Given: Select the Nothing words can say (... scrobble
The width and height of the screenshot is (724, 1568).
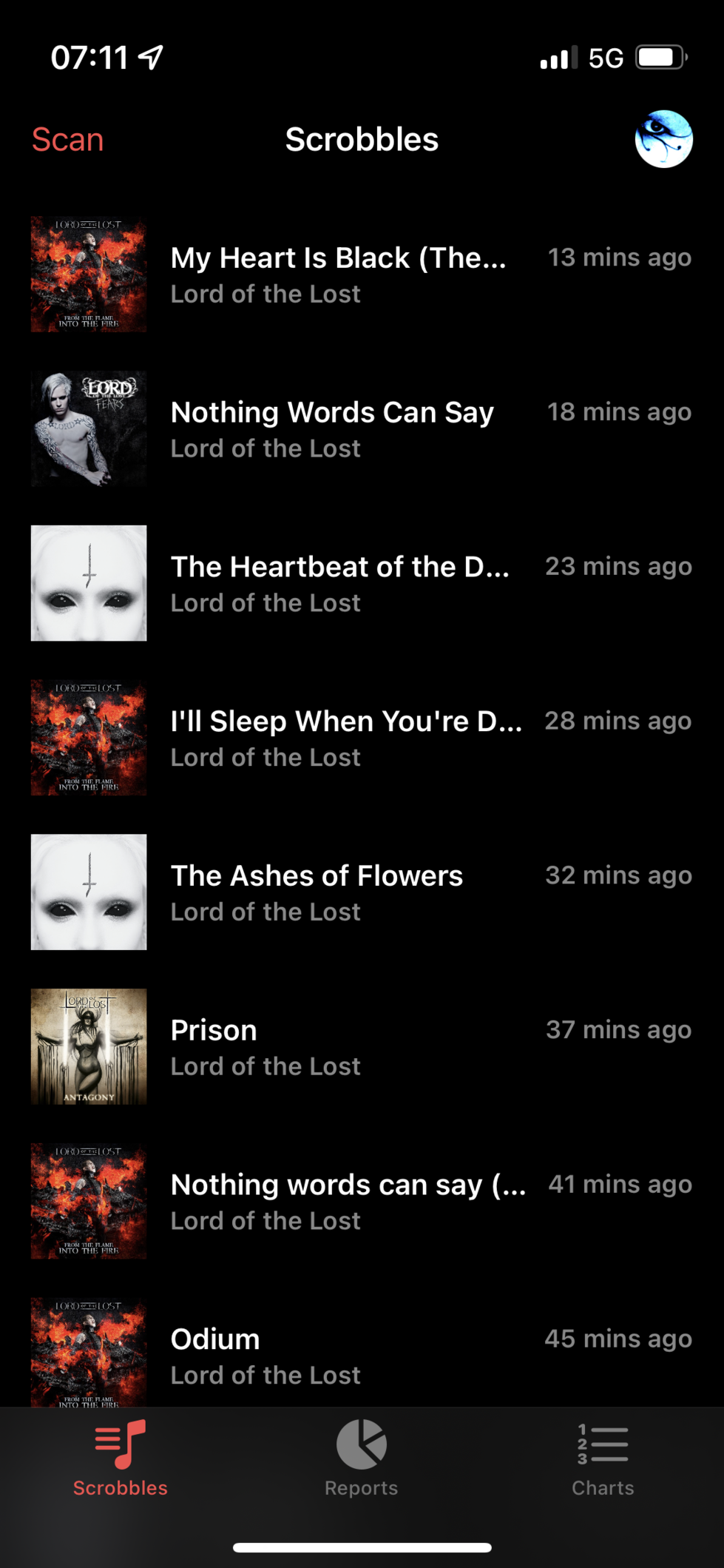Looking at the screenshot, I should click(x=348, y=1185).
